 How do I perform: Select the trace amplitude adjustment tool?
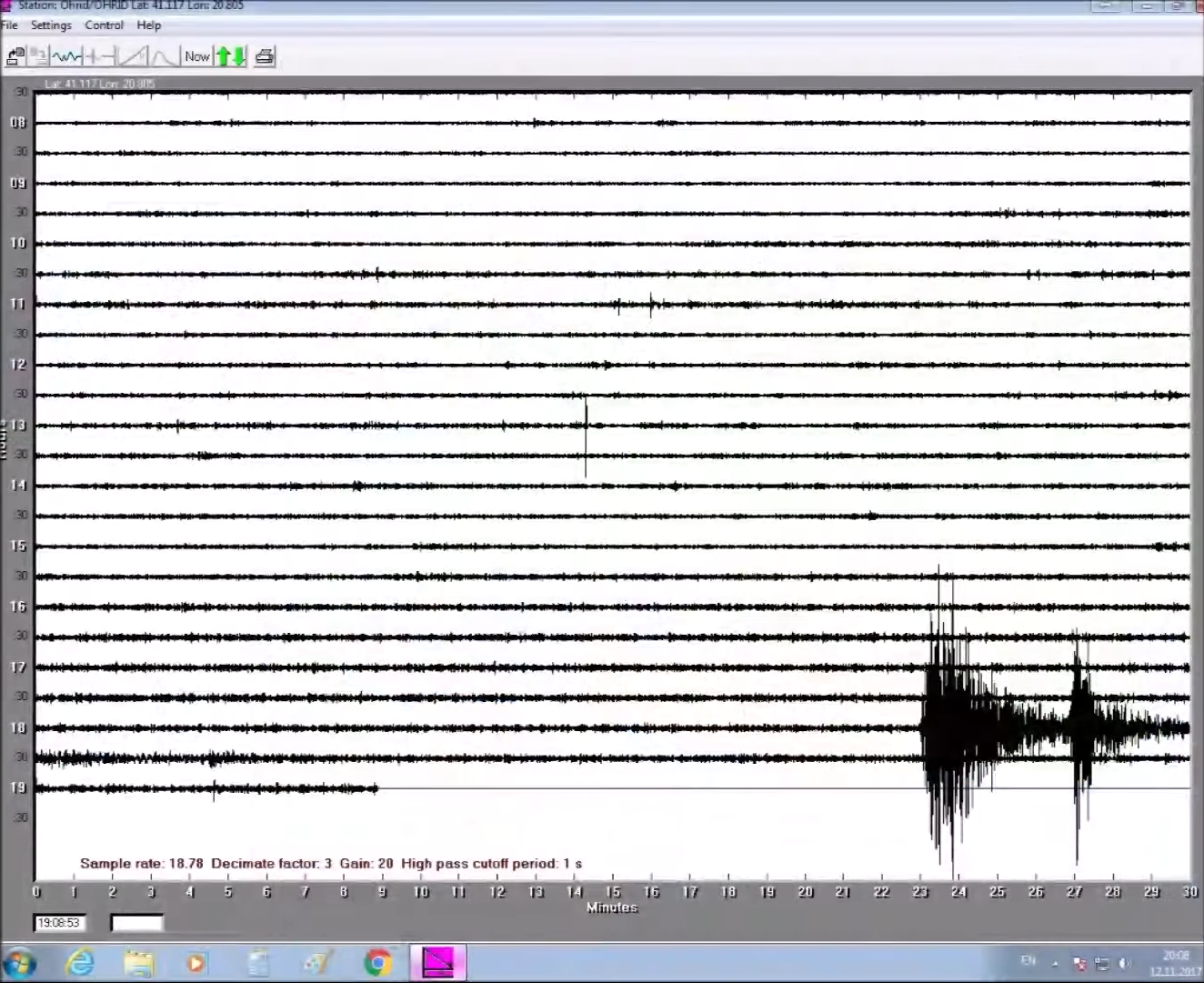(x=102, y=55)
